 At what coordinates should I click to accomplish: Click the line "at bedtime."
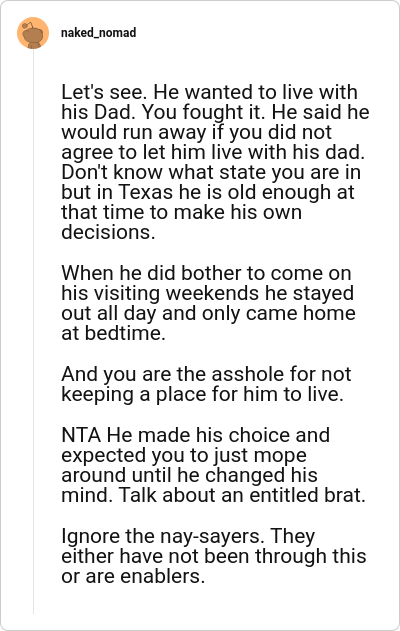113,333
